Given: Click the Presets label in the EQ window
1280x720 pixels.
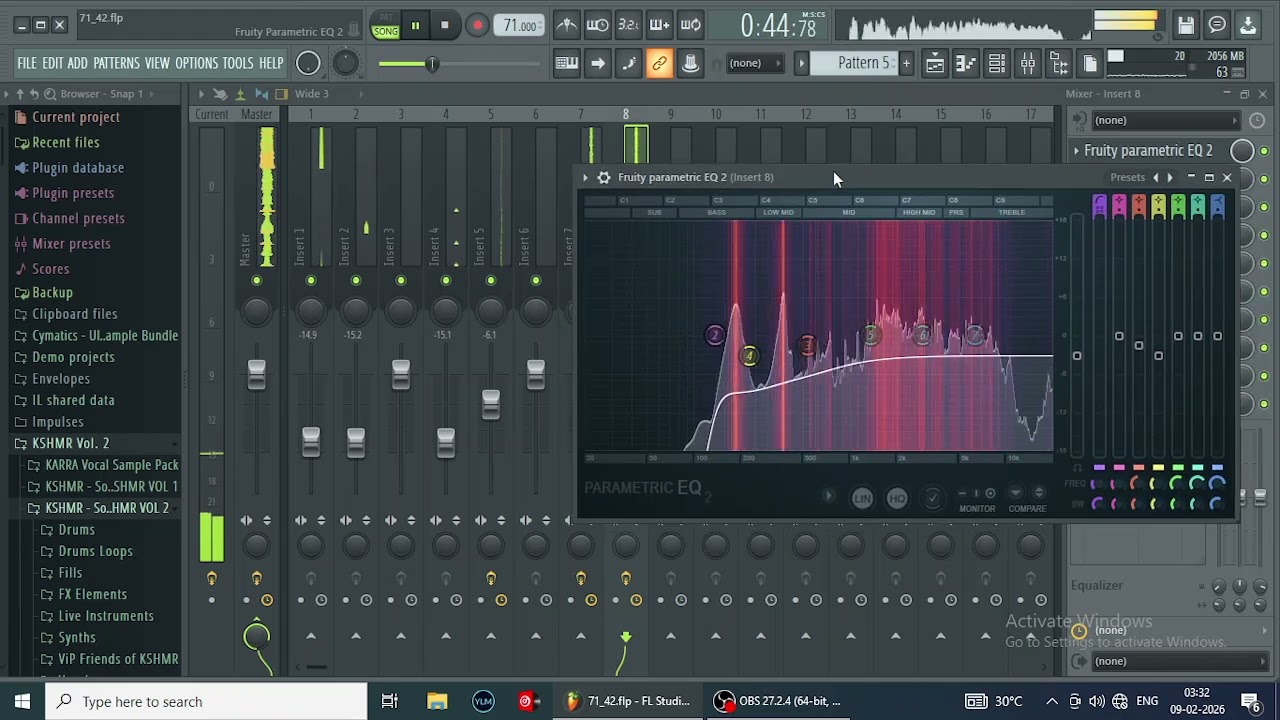Looking at the screenshot, I should click(x=1127, y=177).
